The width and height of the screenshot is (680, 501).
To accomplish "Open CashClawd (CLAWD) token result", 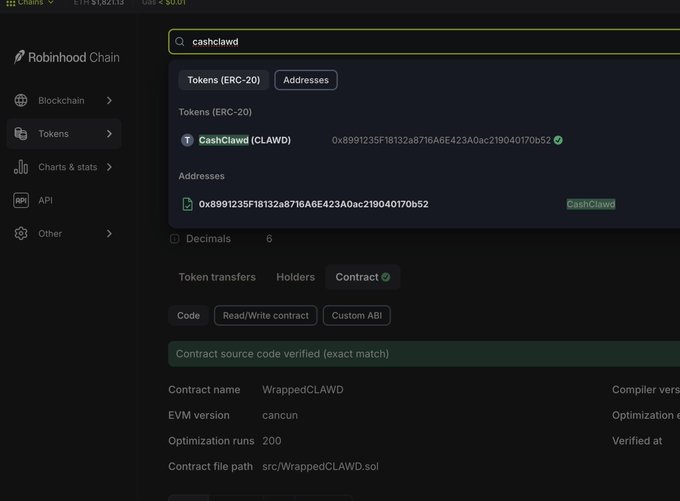I will pos(245,140).
